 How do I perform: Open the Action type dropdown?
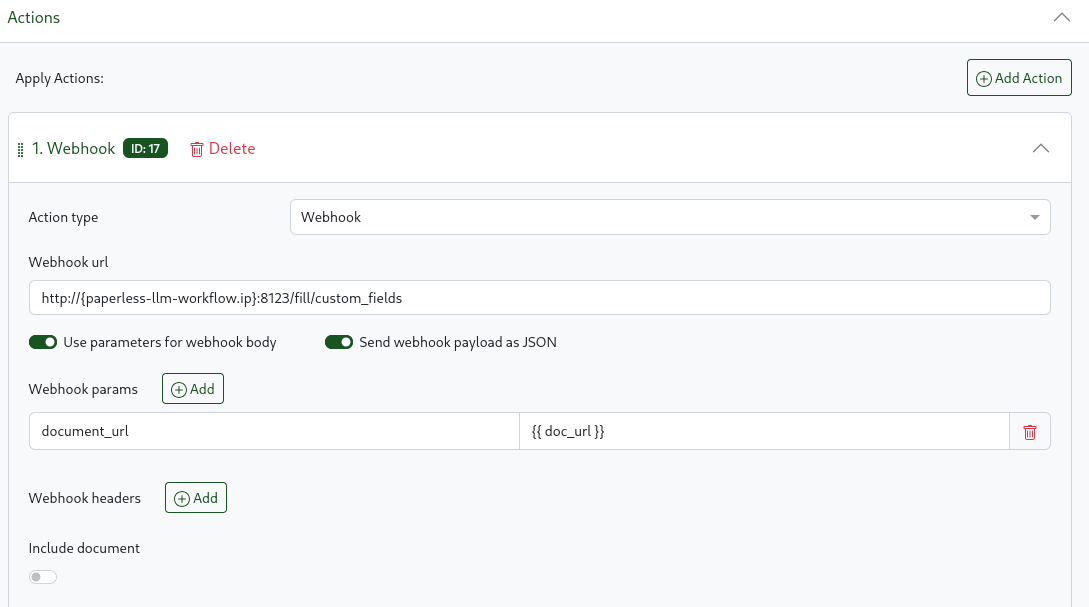tap(670, 217)
